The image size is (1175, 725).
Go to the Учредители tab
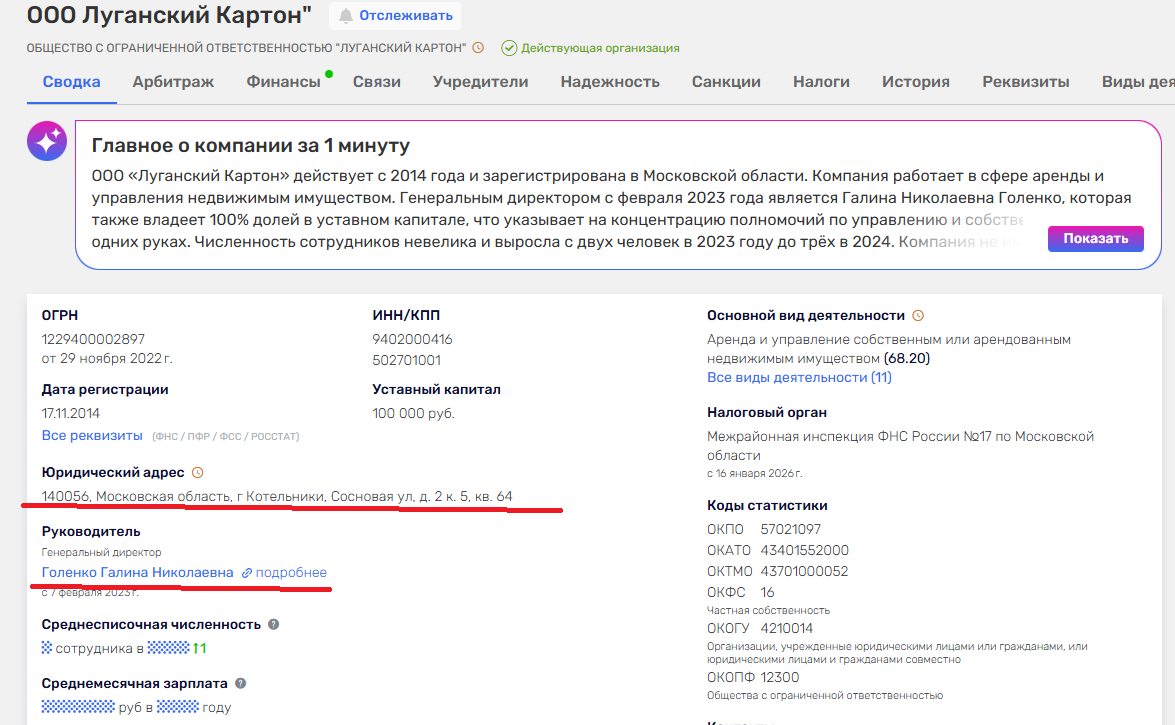tap(480, 82)
